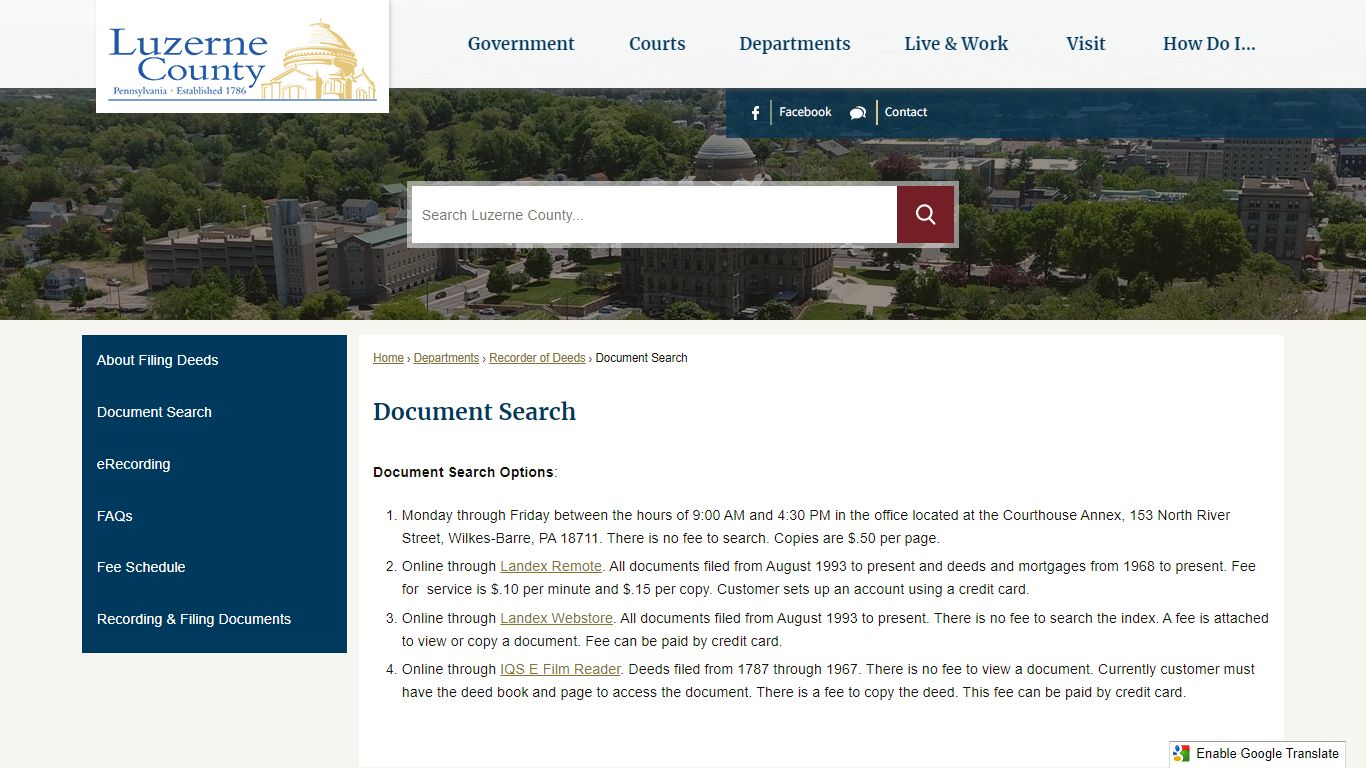Open FAQs in sidebar
This screenshot has height=768, width=1366.
click(x=214, y=516)
